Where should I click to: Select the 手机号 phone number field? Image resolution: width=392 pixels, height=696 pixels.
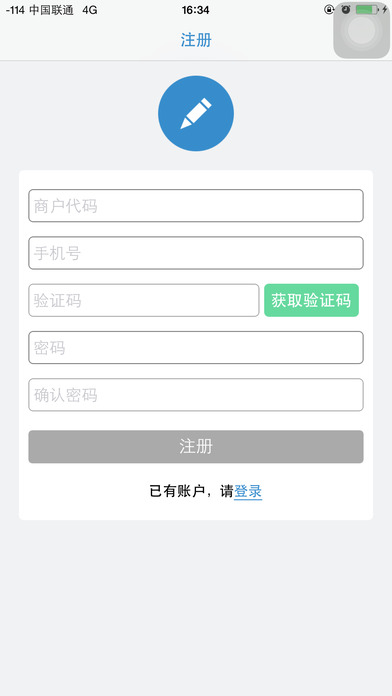(196, 253)
